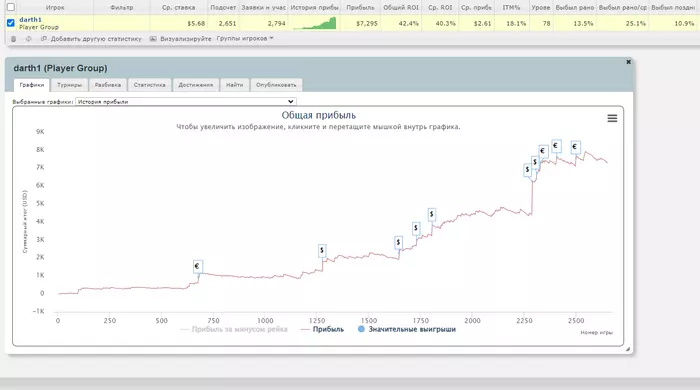Switch to the 'Статистика' tab
Screen dimensions: 700x390
coord(150,85)
